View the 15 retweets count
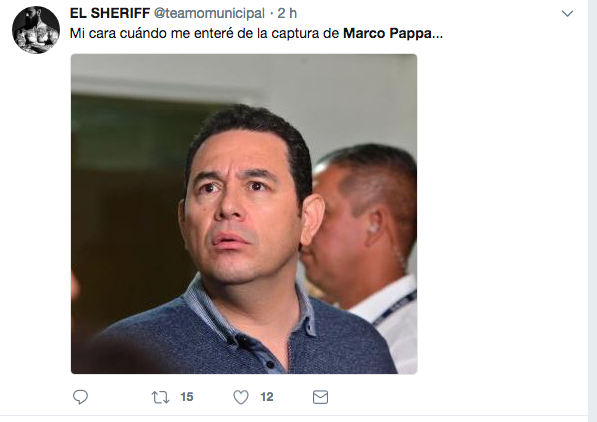Screen dimensions: 597x422 (187, 397)
